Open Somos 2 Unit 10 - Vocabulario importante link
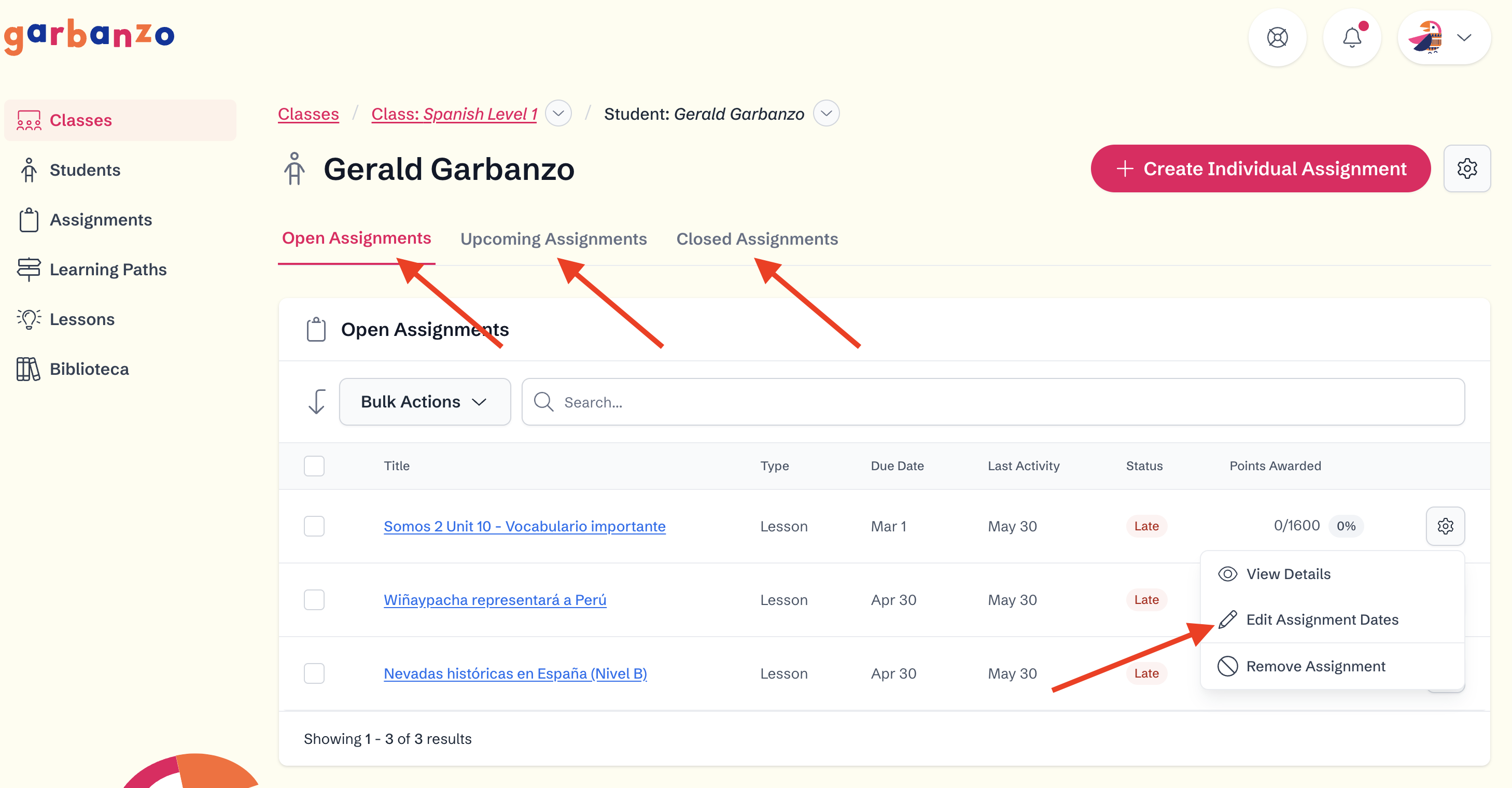This screenshot has height=788, width=1512. (x=524, y=526)
